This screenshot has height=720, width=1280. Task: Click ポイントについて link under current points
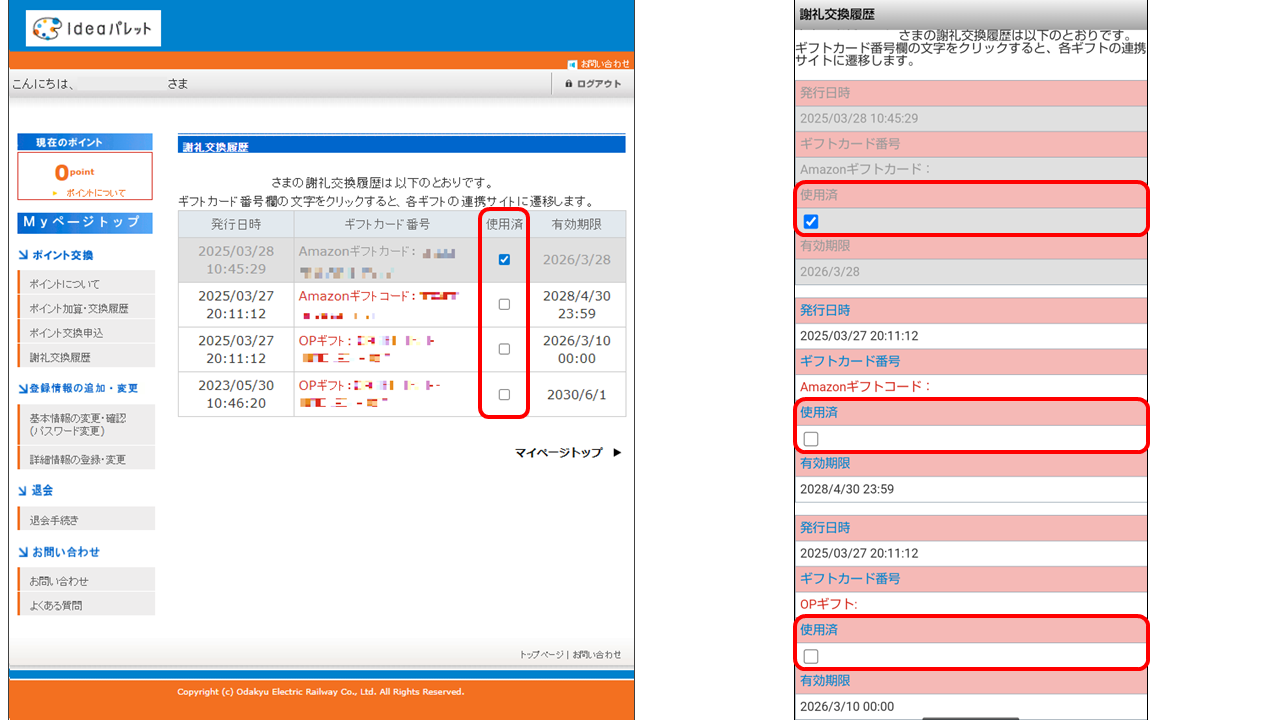click(x=96, y=193)
